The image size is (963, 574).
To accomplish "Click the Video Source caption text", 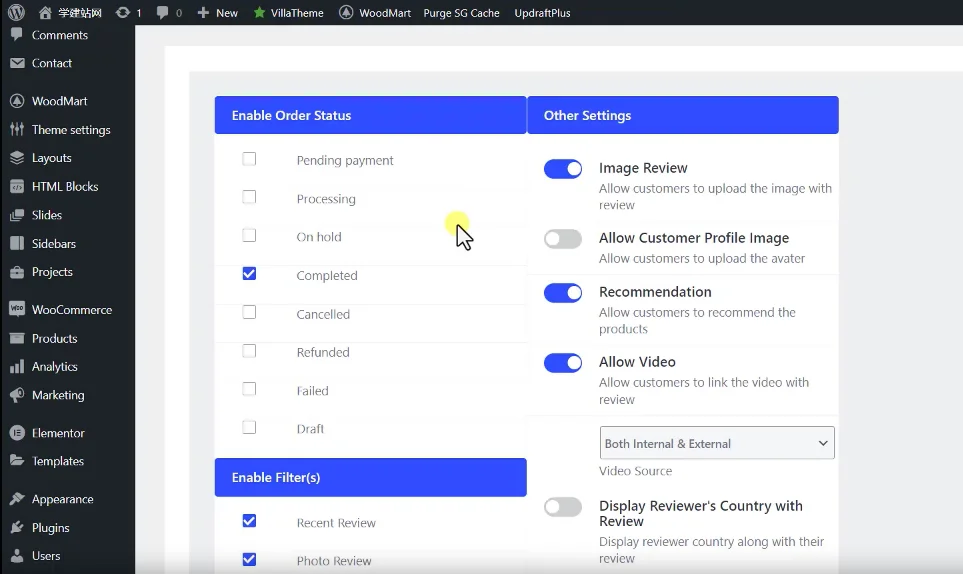I will point(636,471).
